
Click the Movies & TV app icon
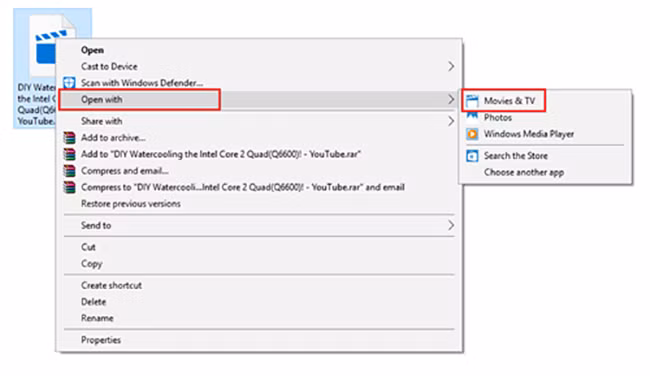[x=472, y=101]
